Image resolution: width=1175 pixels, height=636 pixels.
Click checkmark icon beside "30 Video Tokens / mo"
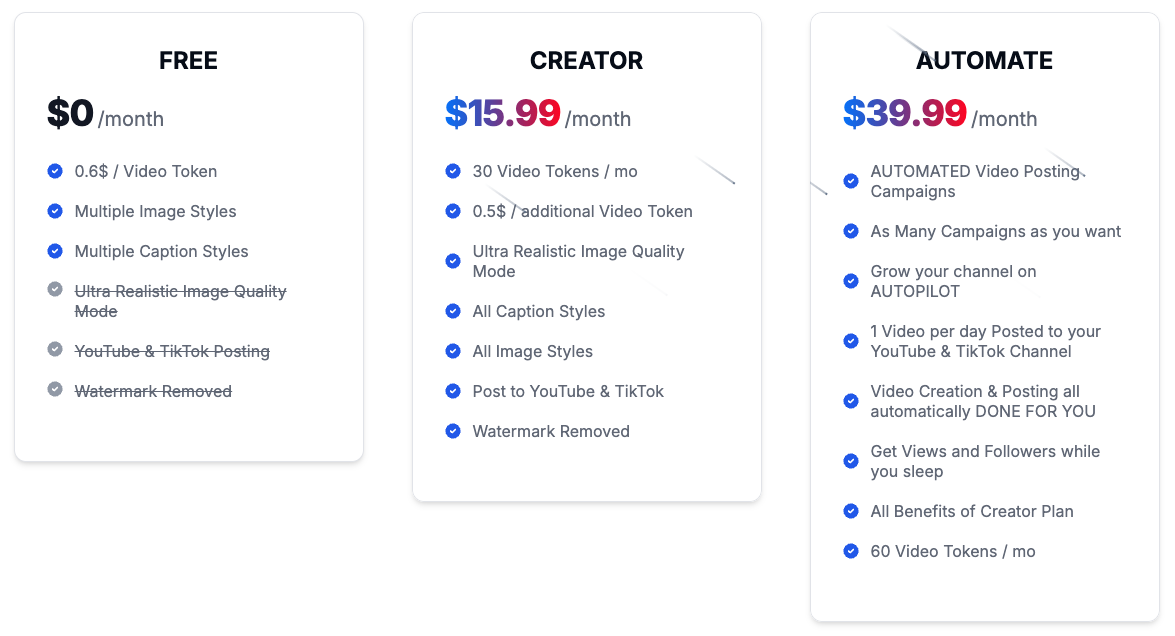(453, 171)
